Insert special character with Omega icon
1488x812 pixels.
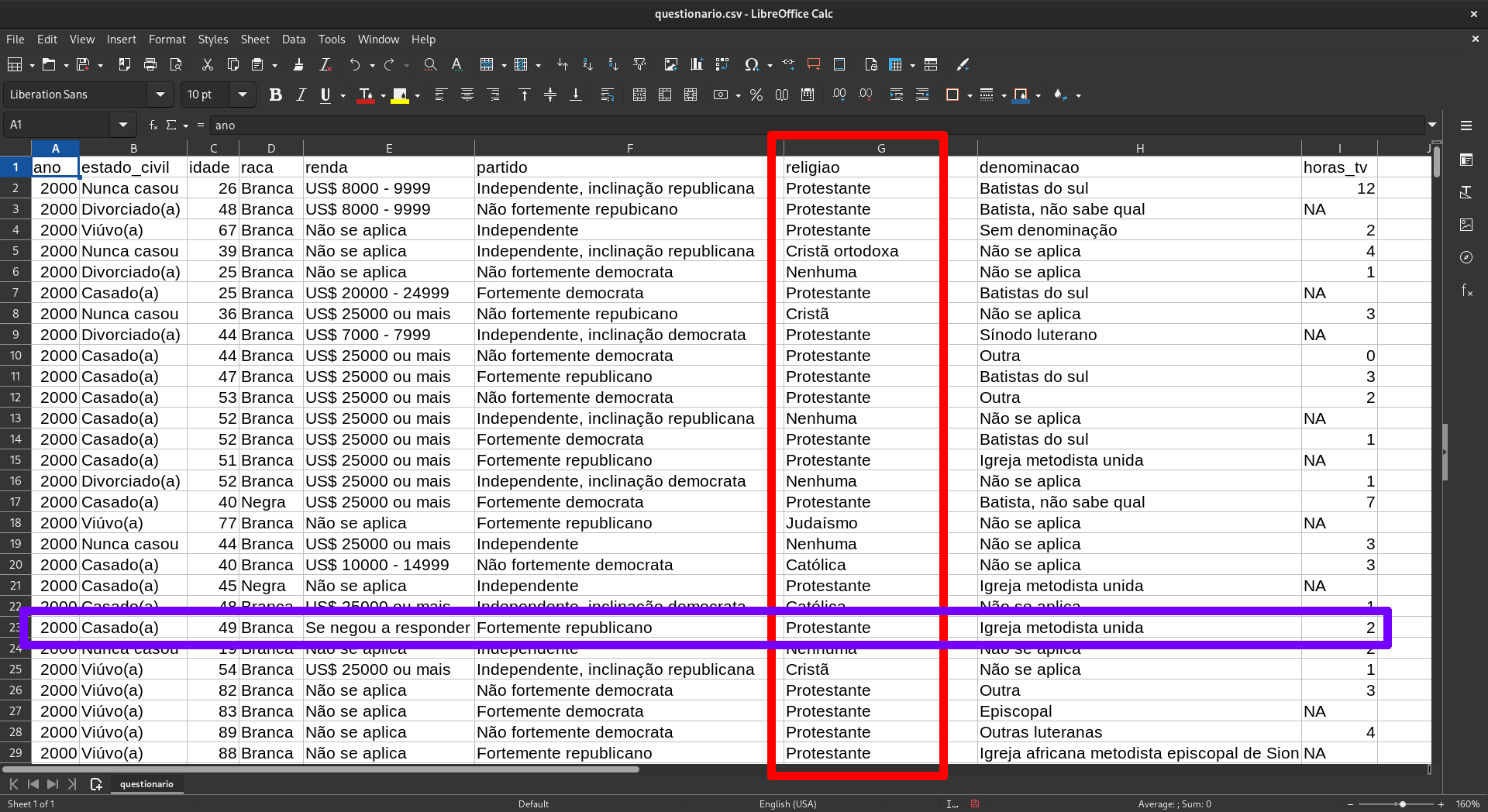(x=751, y=65)
